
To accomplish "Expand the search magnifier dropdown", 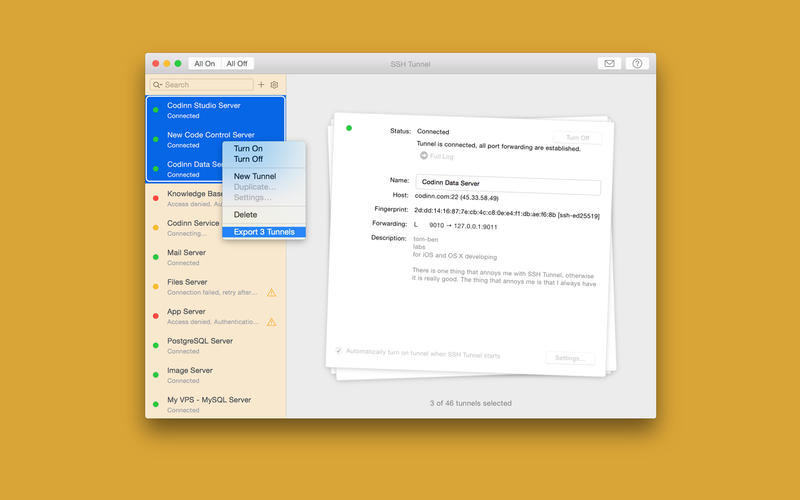I will 158,85.
